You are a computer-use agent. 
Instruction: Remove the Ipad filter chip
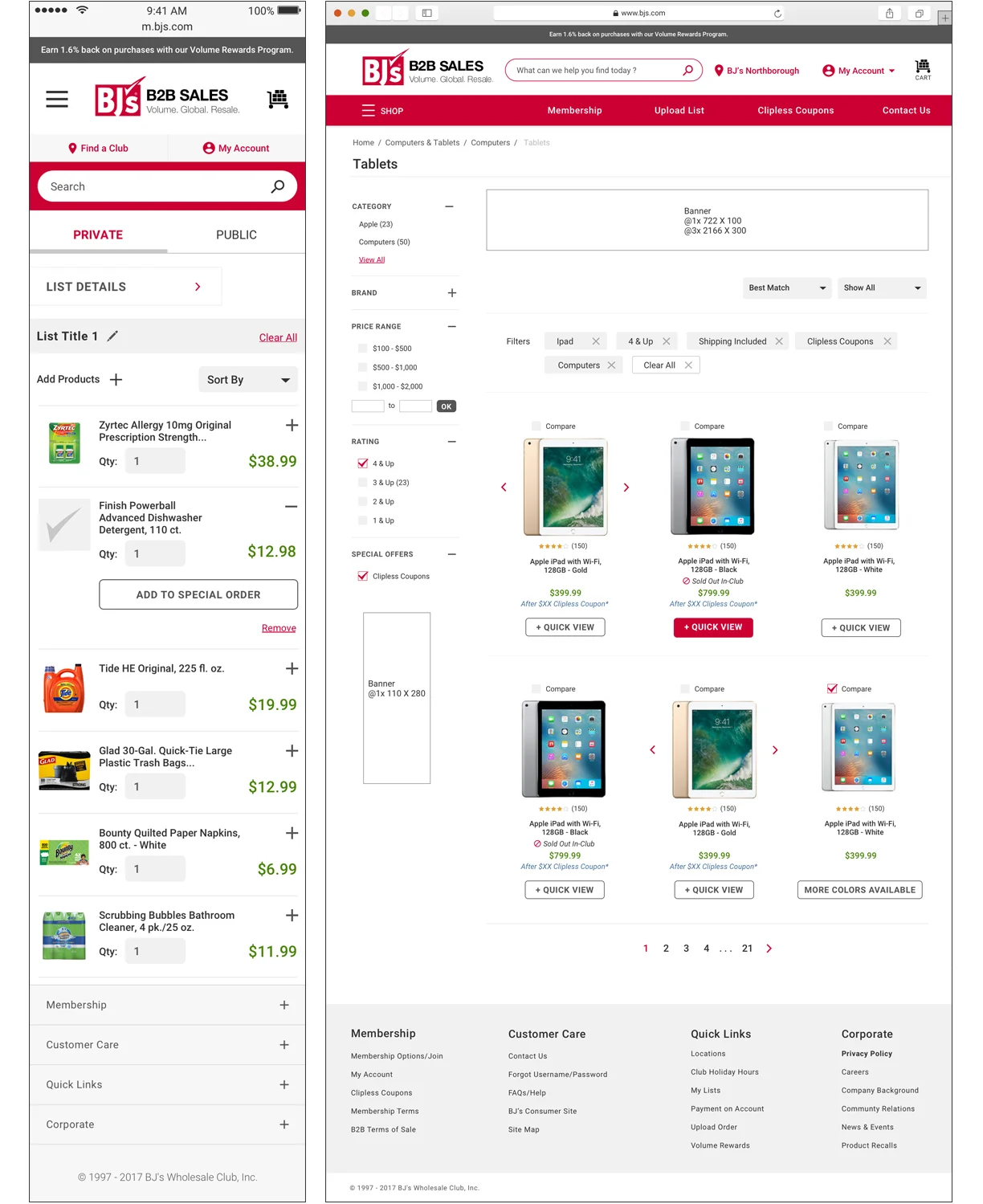tap(596, 341)
